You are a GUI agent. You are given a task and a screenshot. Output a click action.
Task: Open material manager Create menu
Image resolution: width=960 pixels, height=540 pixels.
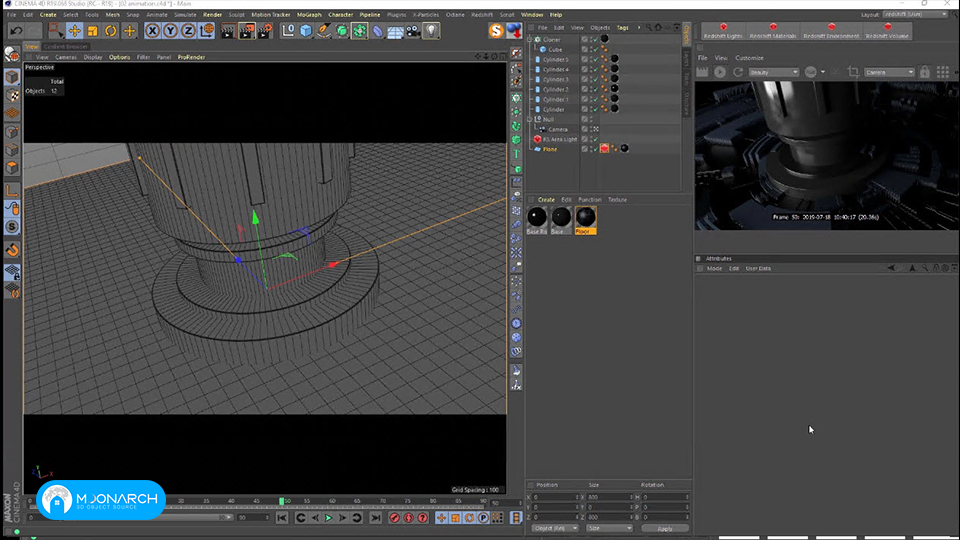pos(546,200)
